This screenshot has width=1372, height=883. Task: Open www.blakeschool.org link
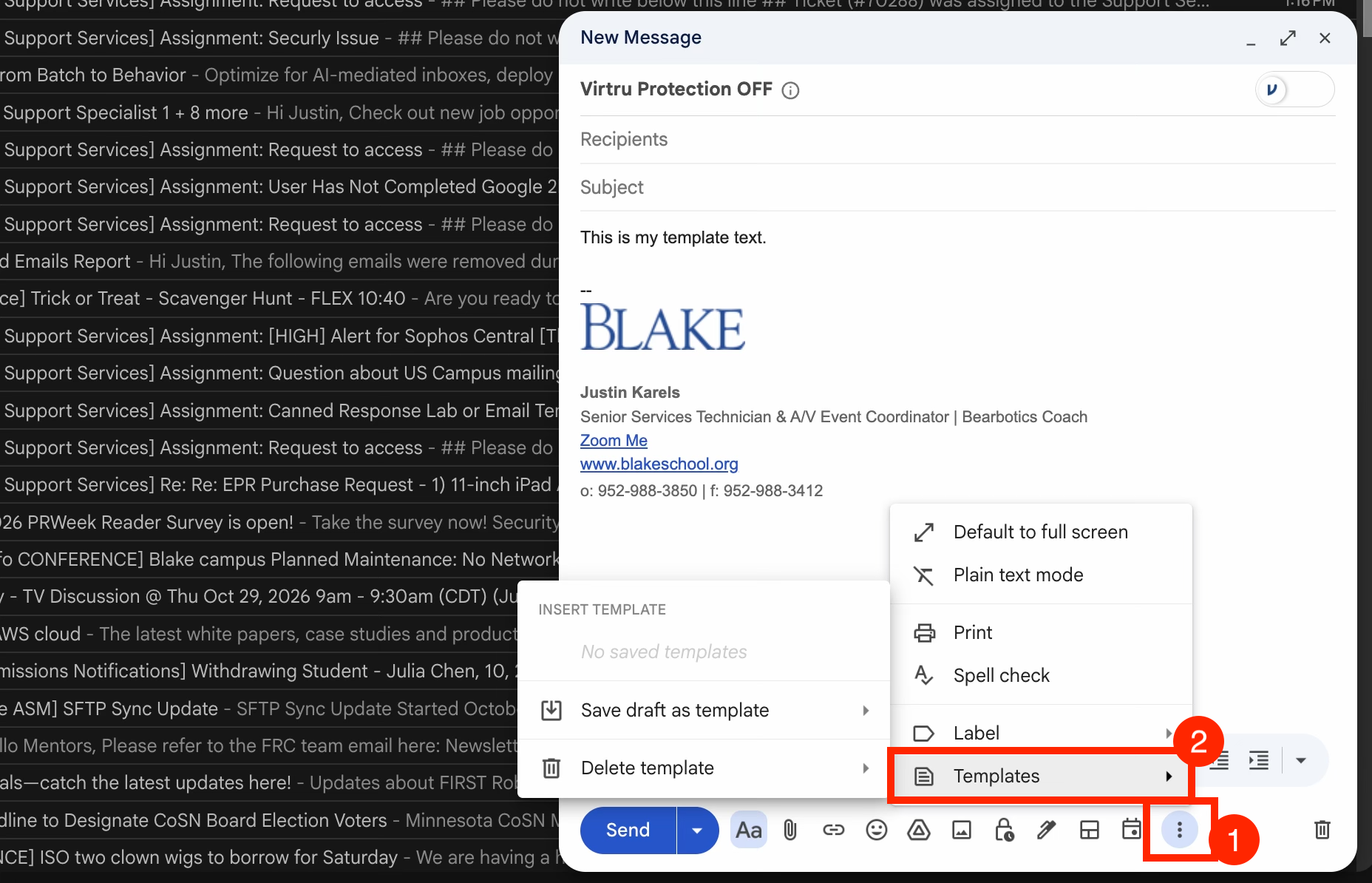659,464
